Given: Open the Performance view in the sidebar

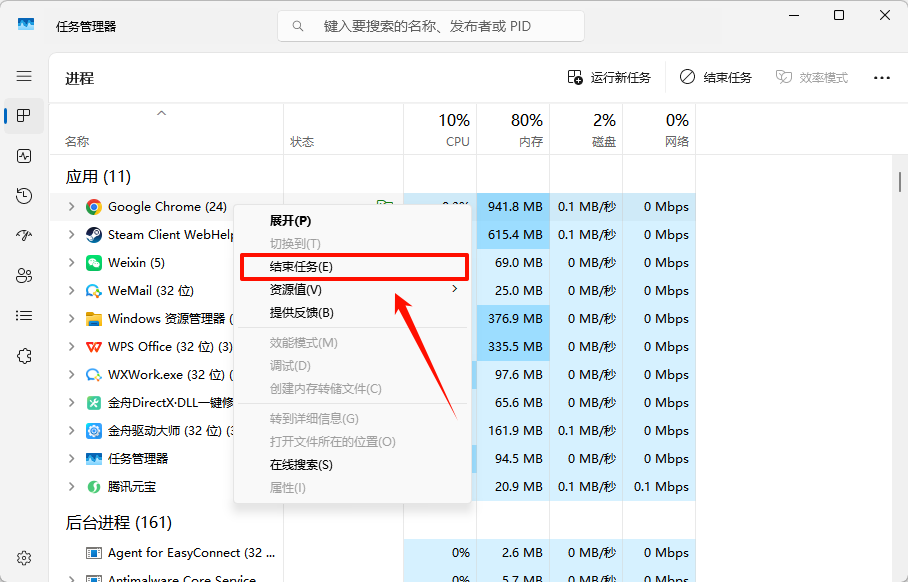Looking at the screenshot, I should point(22,155).
